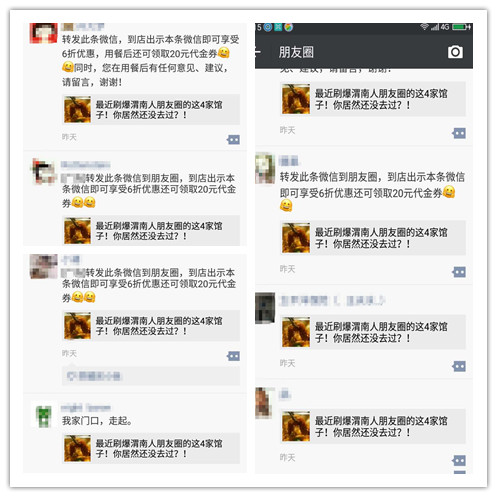
Task: Open dark avatar of third right poster
Action: tap(265, 308)
